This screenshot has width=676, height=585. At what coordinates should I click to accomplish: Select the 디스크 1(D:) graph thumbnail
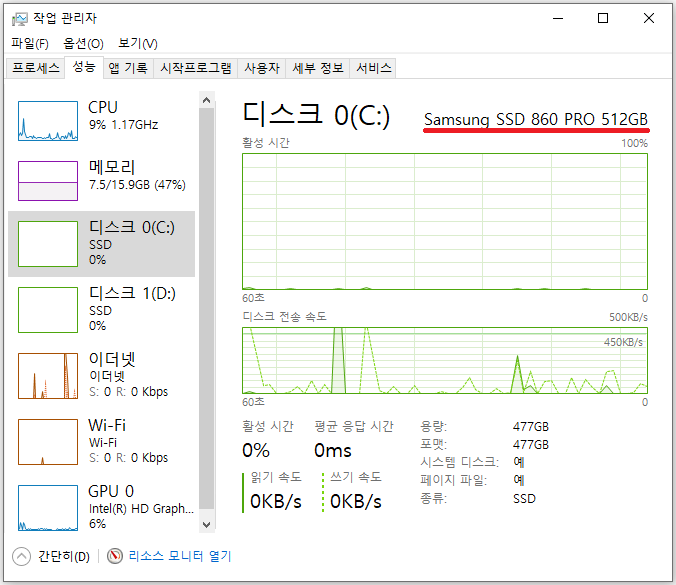point(48,310)
